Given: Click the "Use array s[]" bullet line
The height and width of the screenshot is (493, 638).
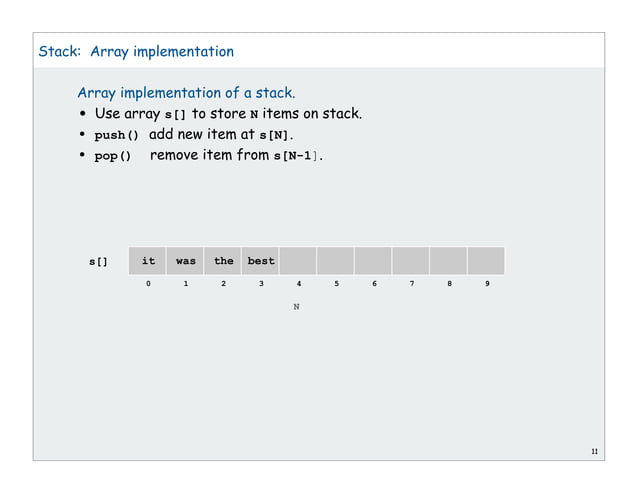Looking at the screenshot, I should pyautogui.click(x=228, y=114).
